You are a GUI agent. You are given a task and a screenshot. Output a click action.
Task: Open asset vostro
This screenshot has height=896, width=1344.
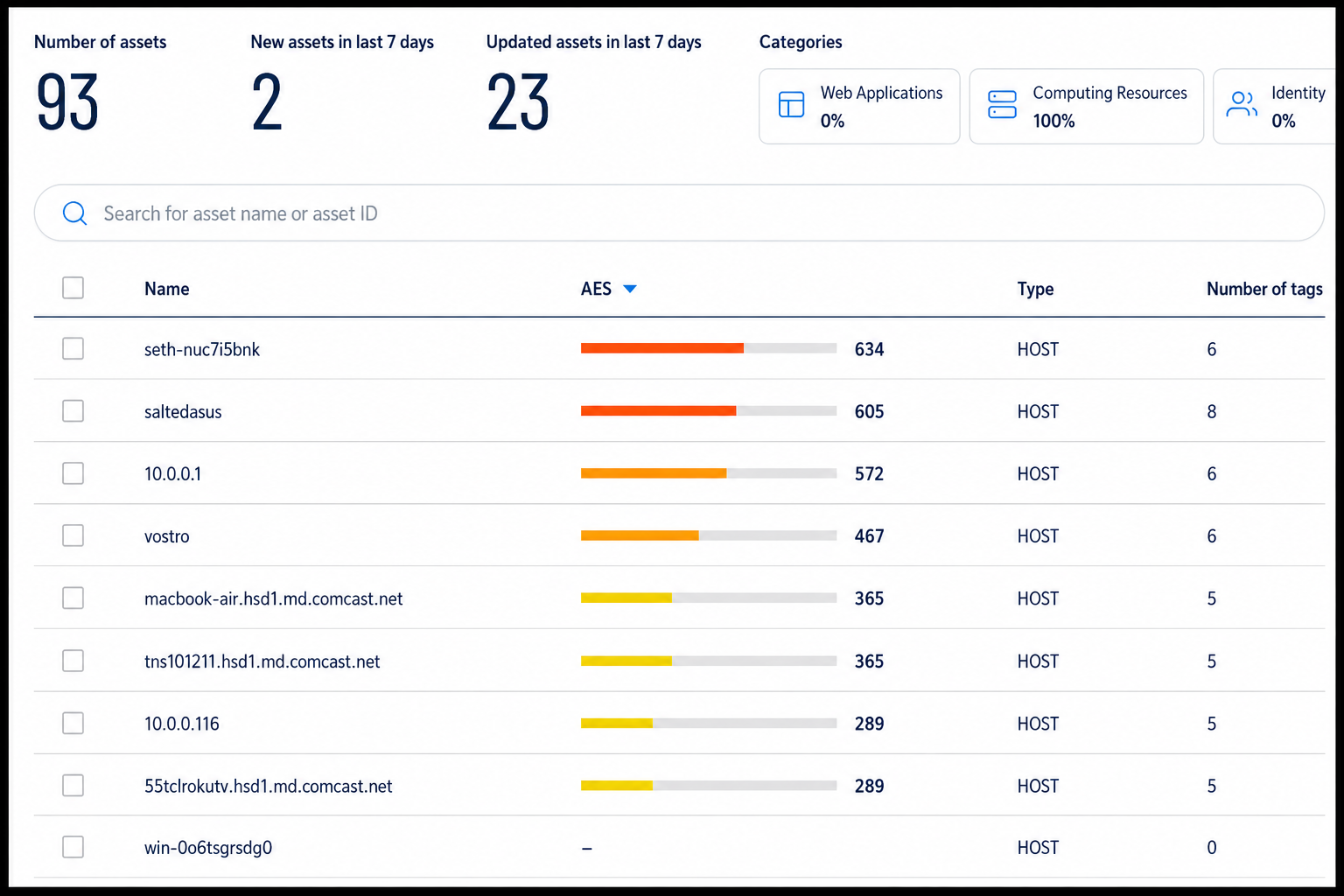pyautogui.click(x=167, y=536)
